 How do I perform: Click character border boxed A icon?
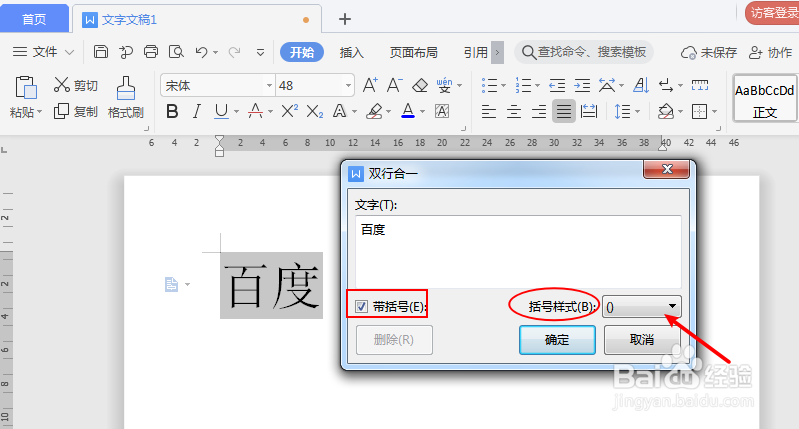point(442,111)
